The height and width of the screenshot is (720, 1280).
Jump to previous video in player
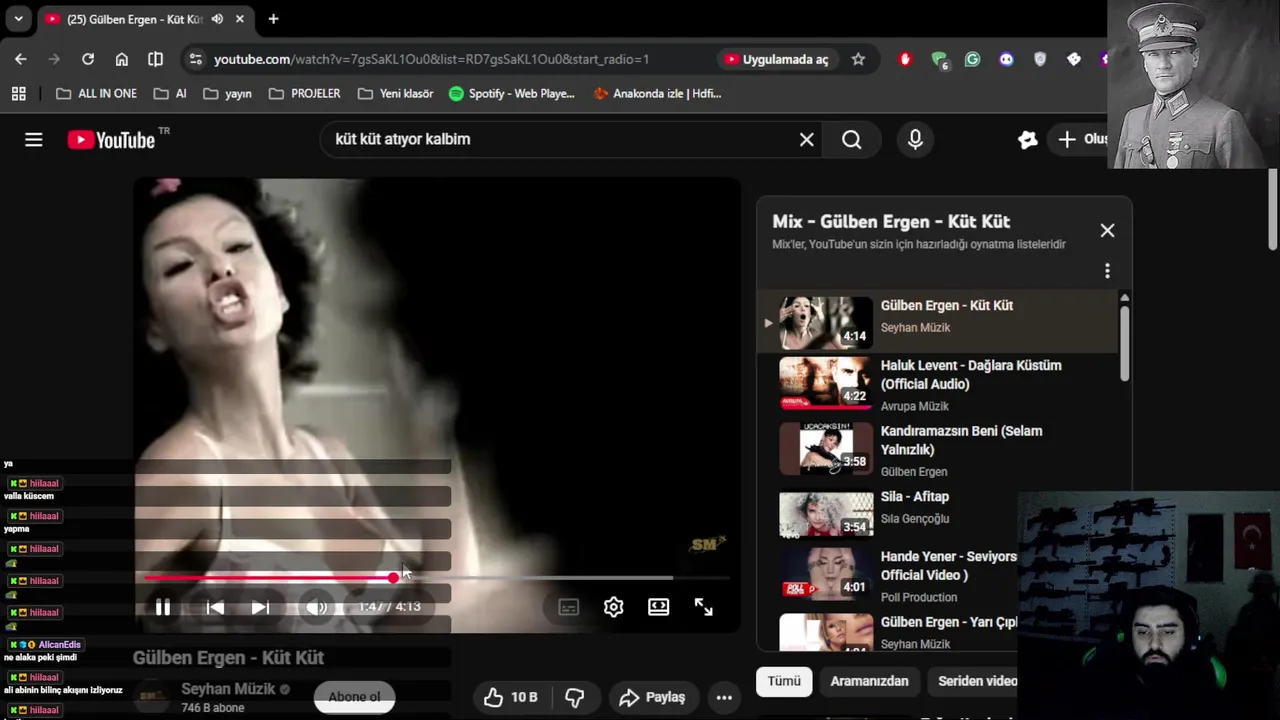pos(215,607)
